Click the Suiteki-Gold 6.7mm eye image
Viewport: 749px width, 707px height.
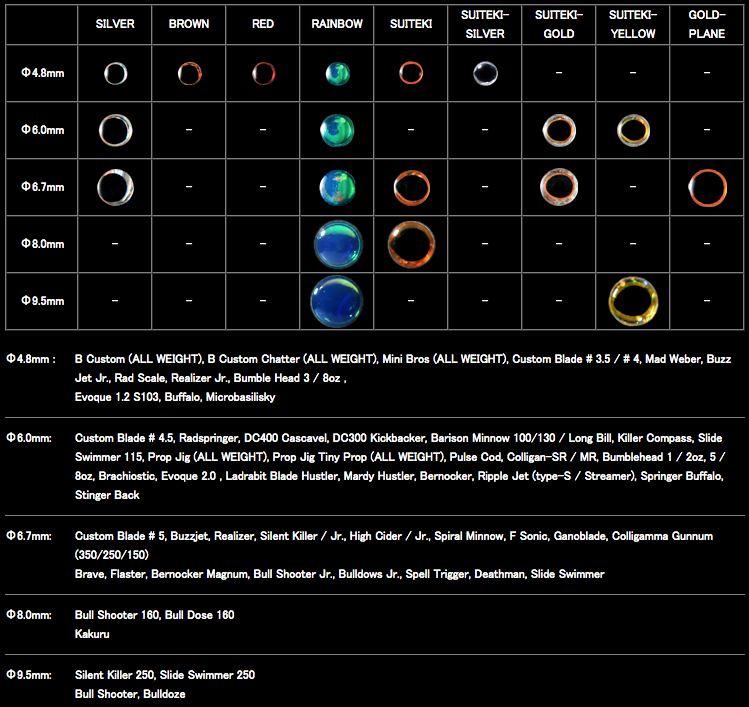click(559, 187)
